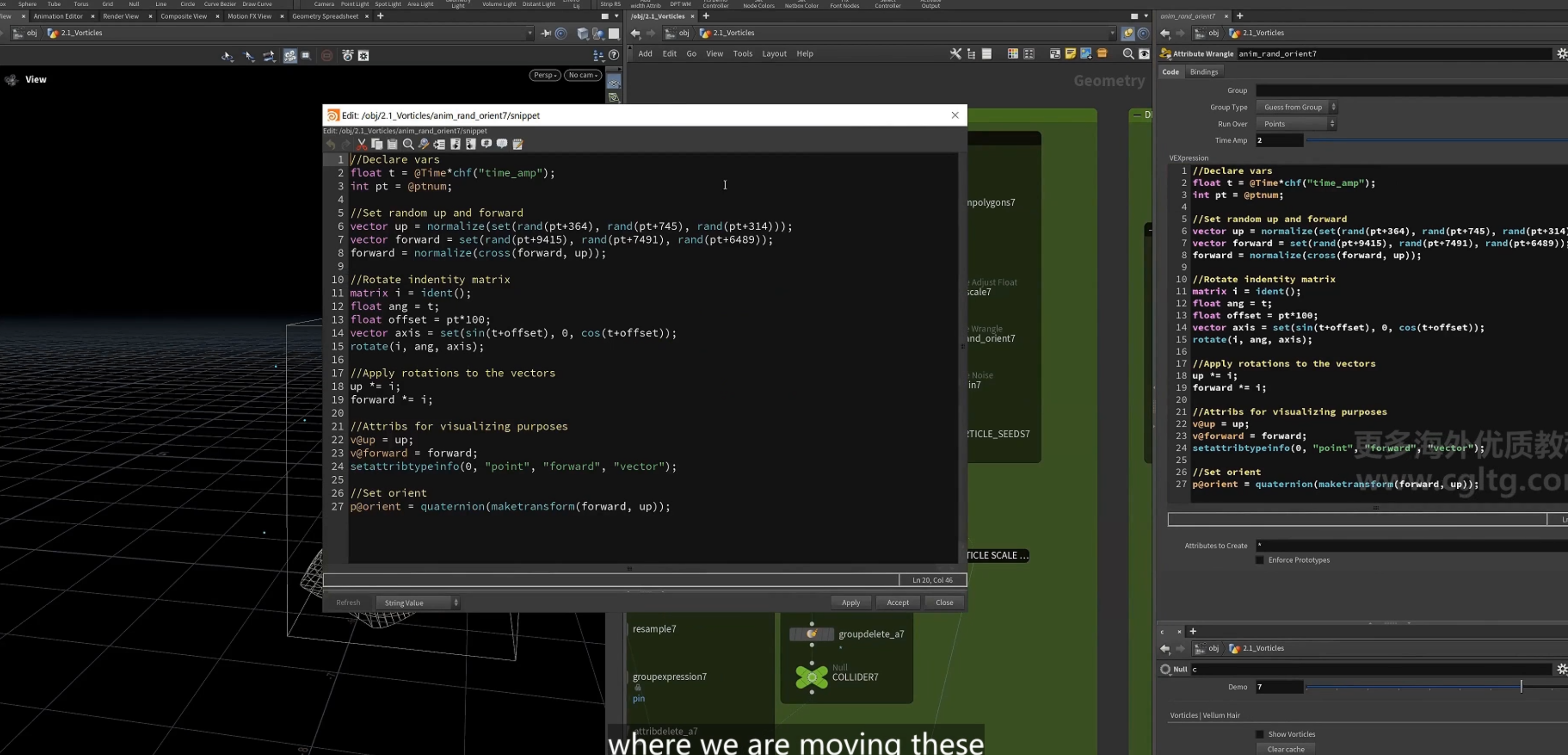The image size is (1568, 755).
Task: Click the Apply button
Action: (x=850, y=602)
